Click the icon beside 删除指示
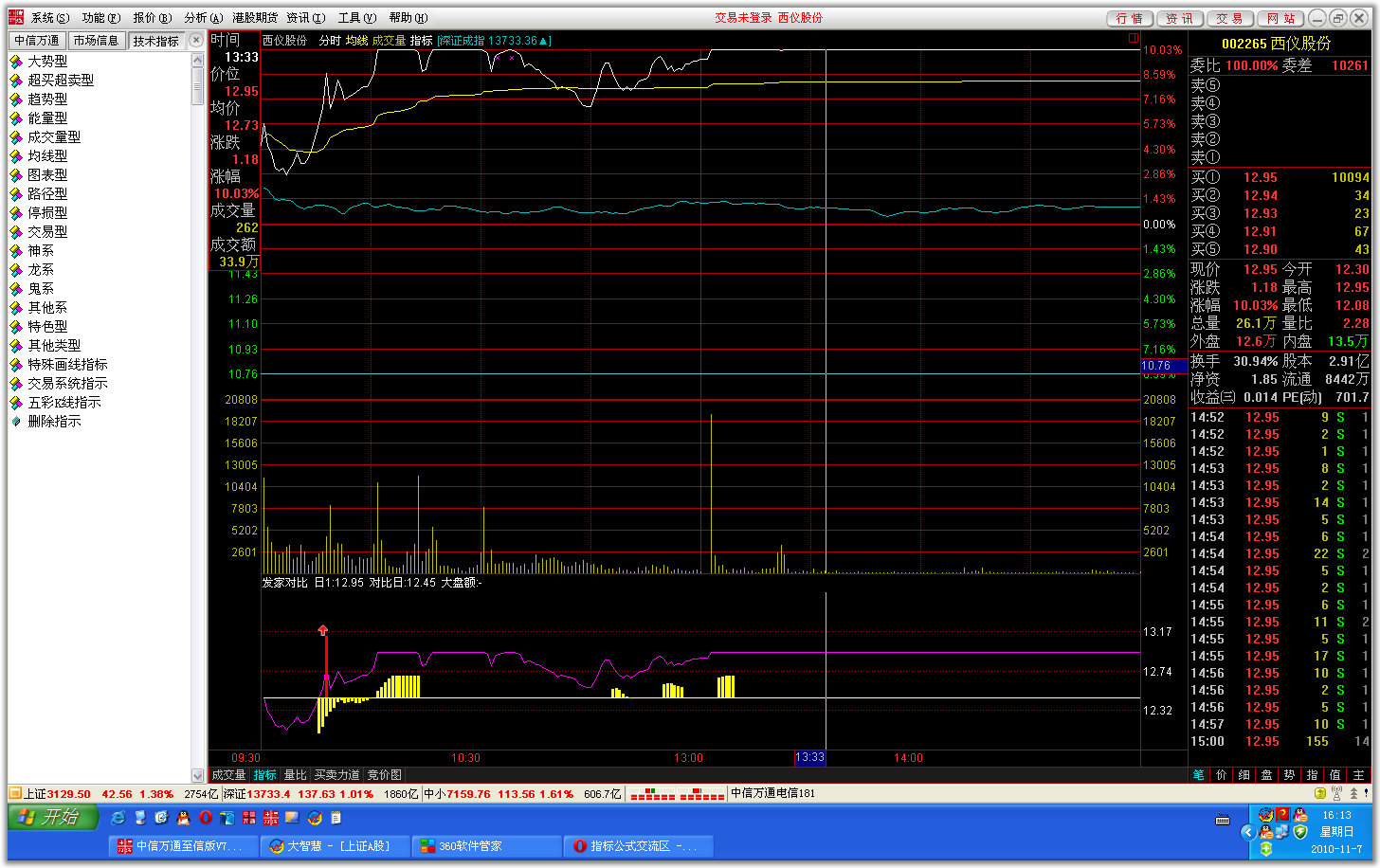Image resolution: width=1380 pixels, height=868 pixels. 16,422
